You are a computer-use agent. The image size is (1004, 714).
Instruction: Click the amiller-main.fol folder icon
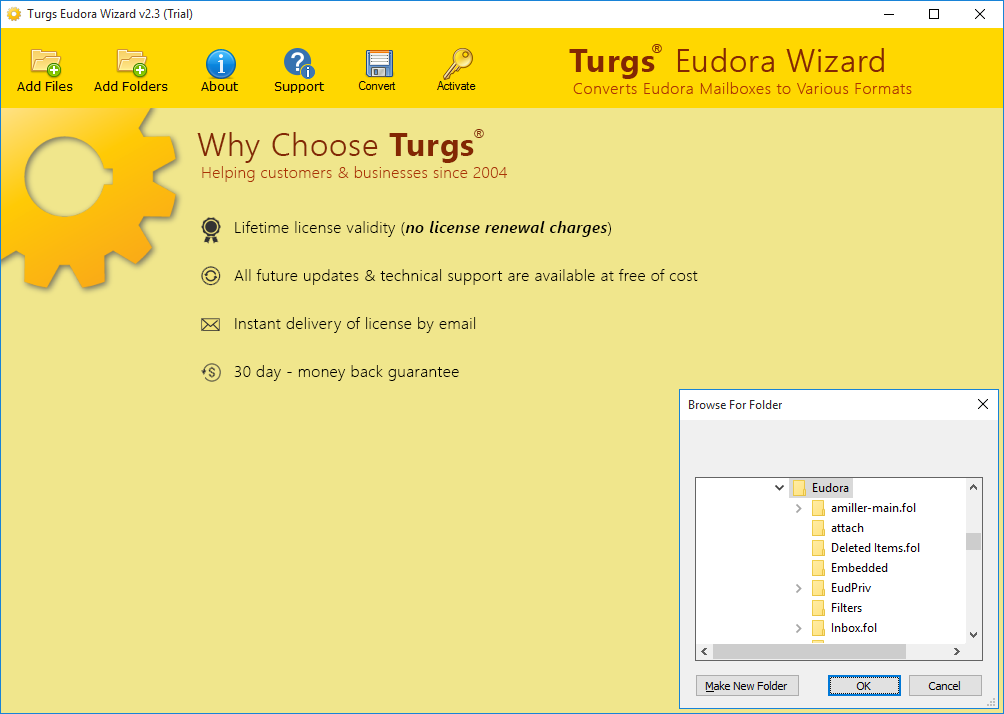point(818,508)
